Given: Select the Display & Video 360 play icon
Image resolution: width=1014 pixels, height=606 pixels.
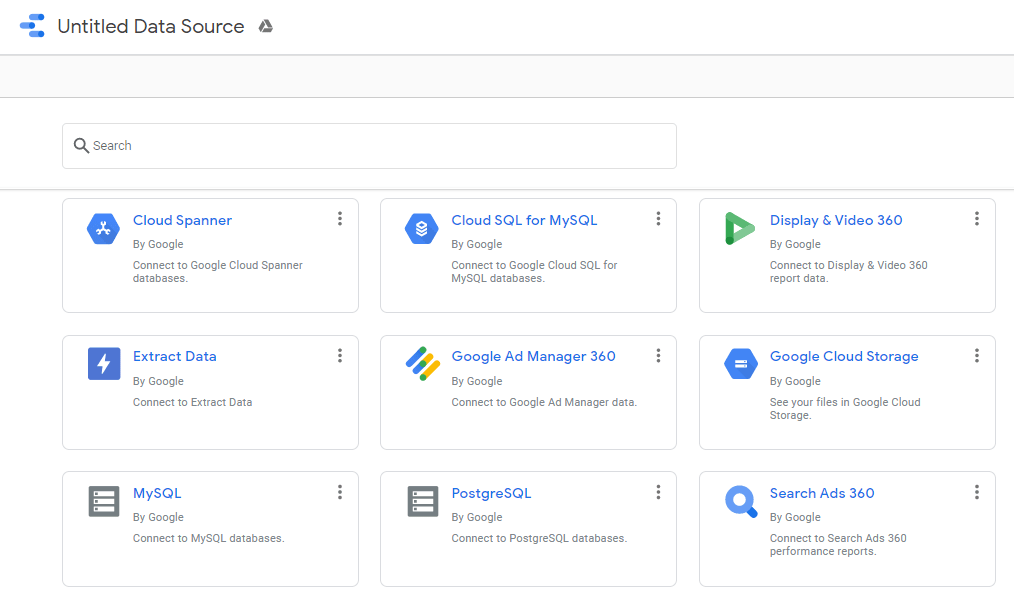Looking at the screenshot, I should tap(740, 228).
